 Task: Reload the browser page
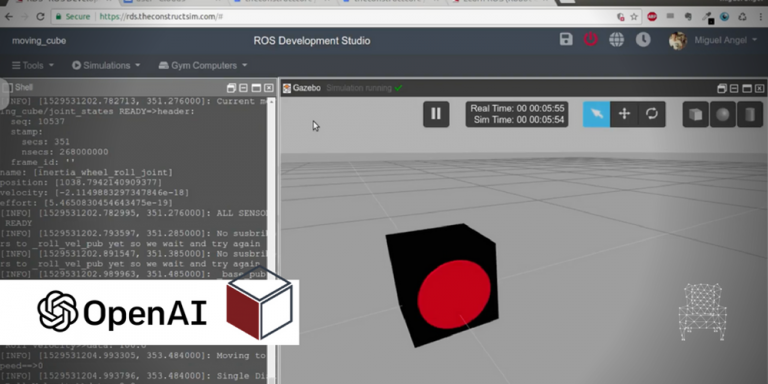40,17
